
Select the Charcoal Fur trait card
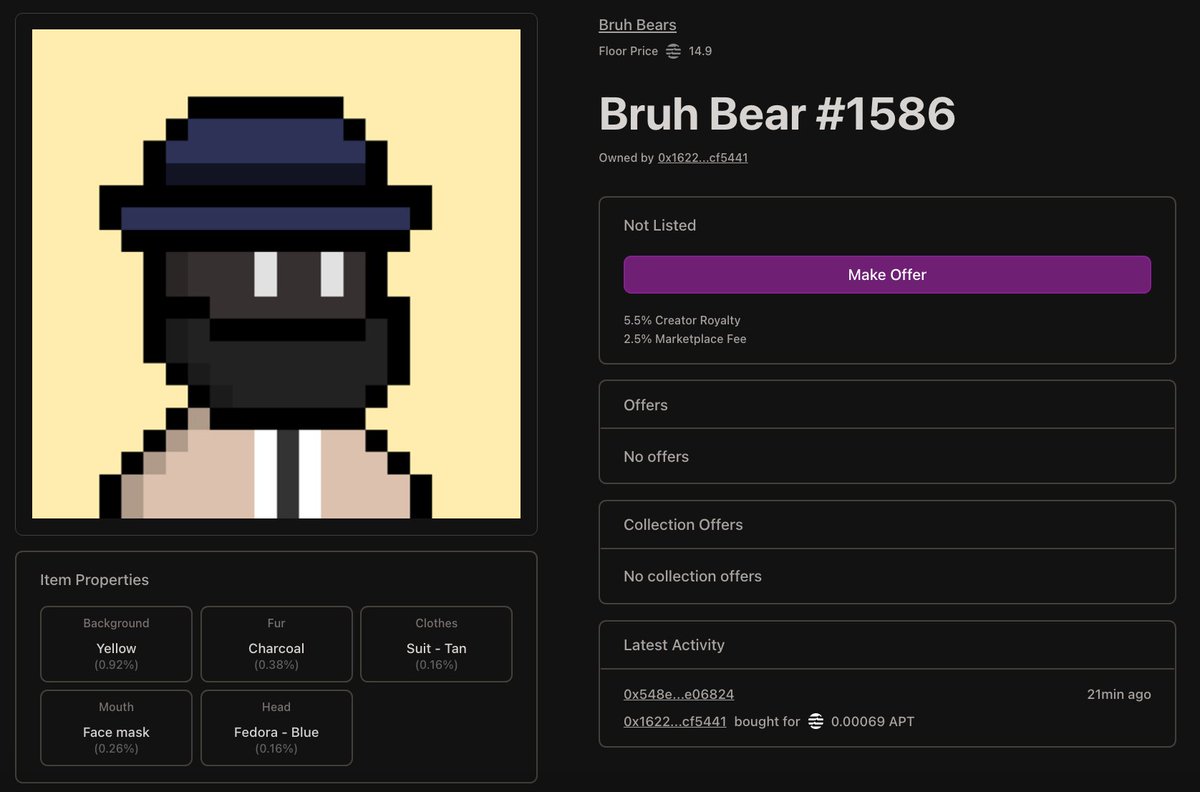click(x=276, y=644)
